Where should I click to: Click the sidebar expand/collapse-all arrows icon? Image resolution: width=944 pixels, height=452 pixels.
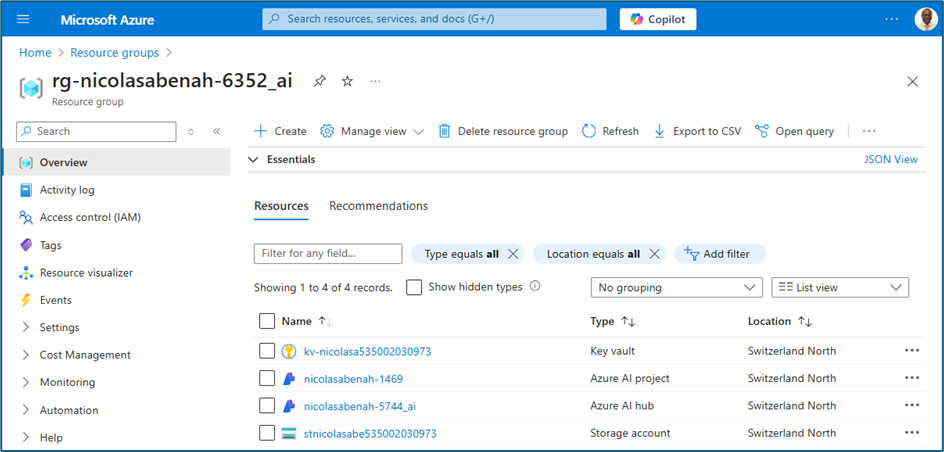point(191,132)
